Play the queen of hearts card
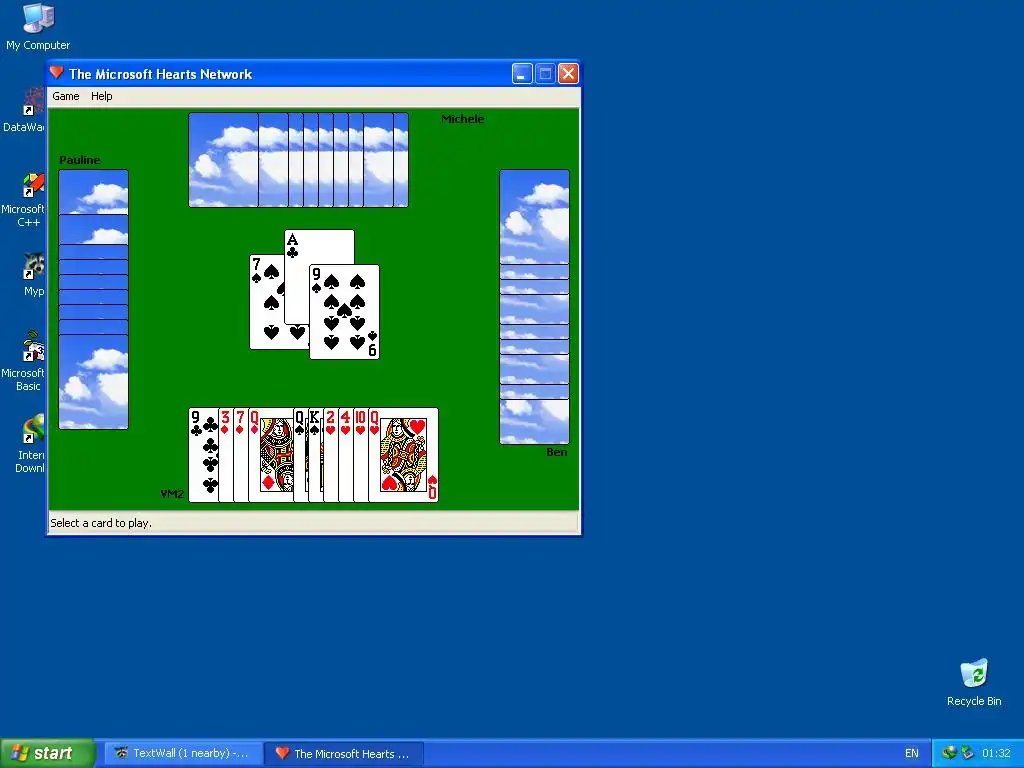The width and height of the screenshot is (1024, 768). [403, 455]
